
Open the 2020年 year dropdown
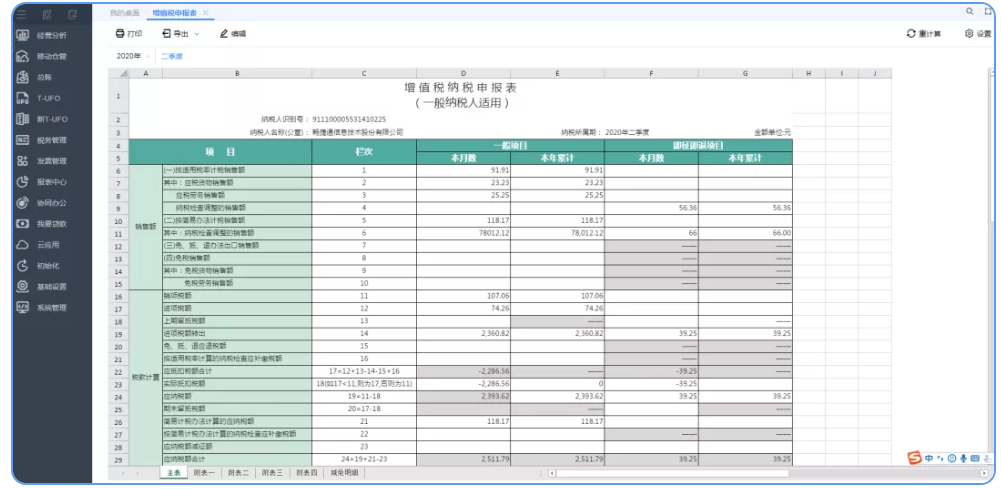(133, 56)
